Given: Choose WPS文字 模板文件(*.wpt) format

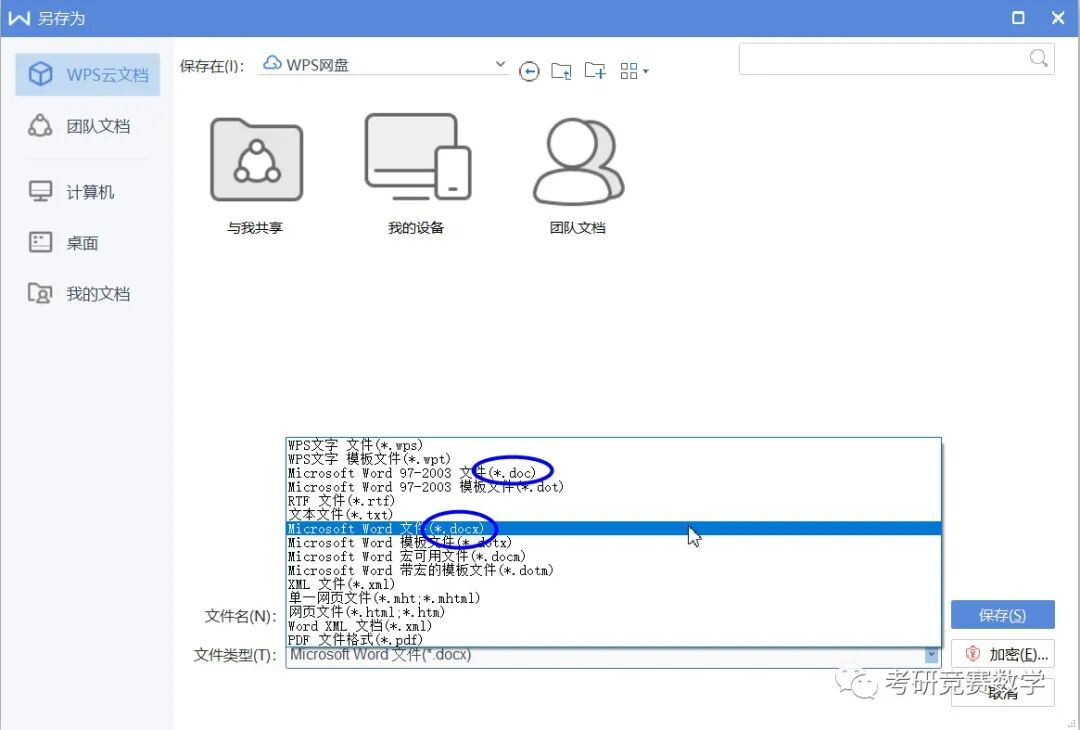Looking at the screenshot, I should [613, 459].
